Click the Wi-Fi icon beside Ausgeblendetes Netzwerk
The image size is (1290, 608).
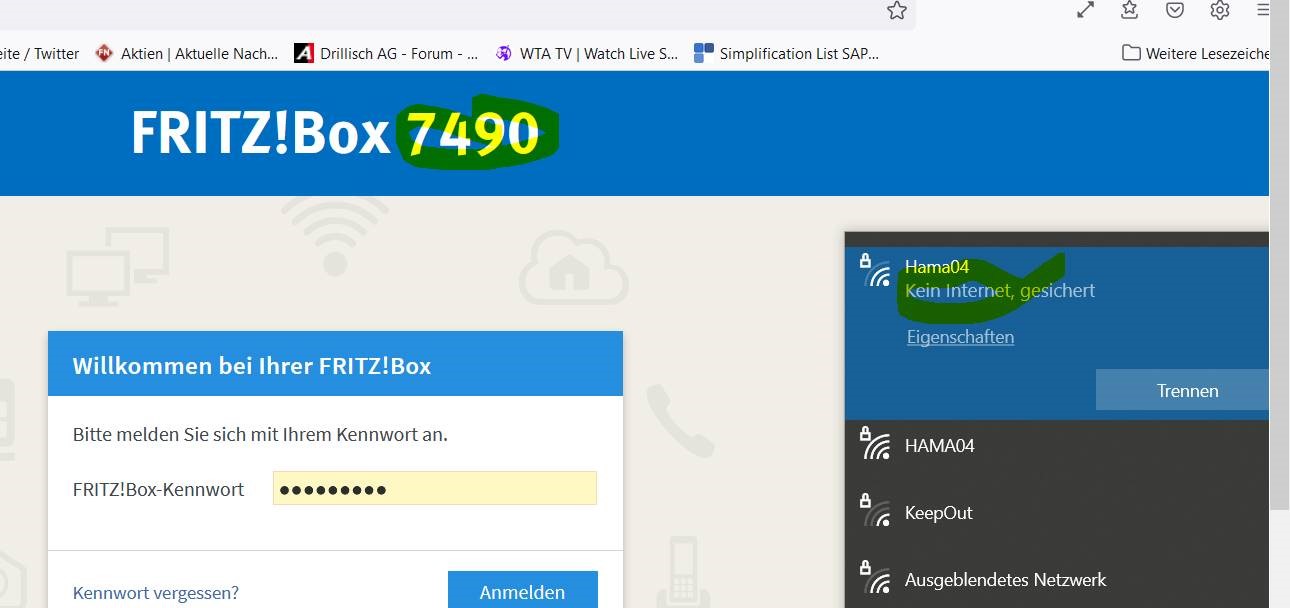coord(876,577)
